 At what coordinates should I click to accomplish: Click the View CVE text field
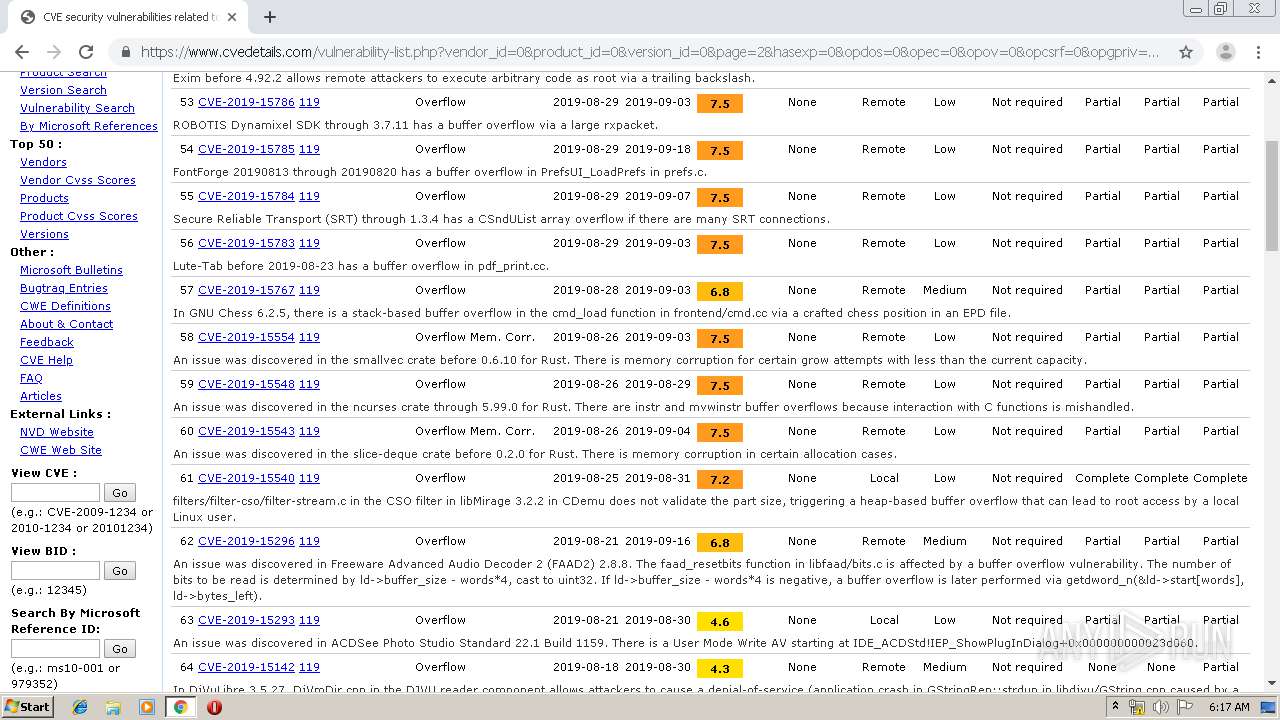(55, 492)
